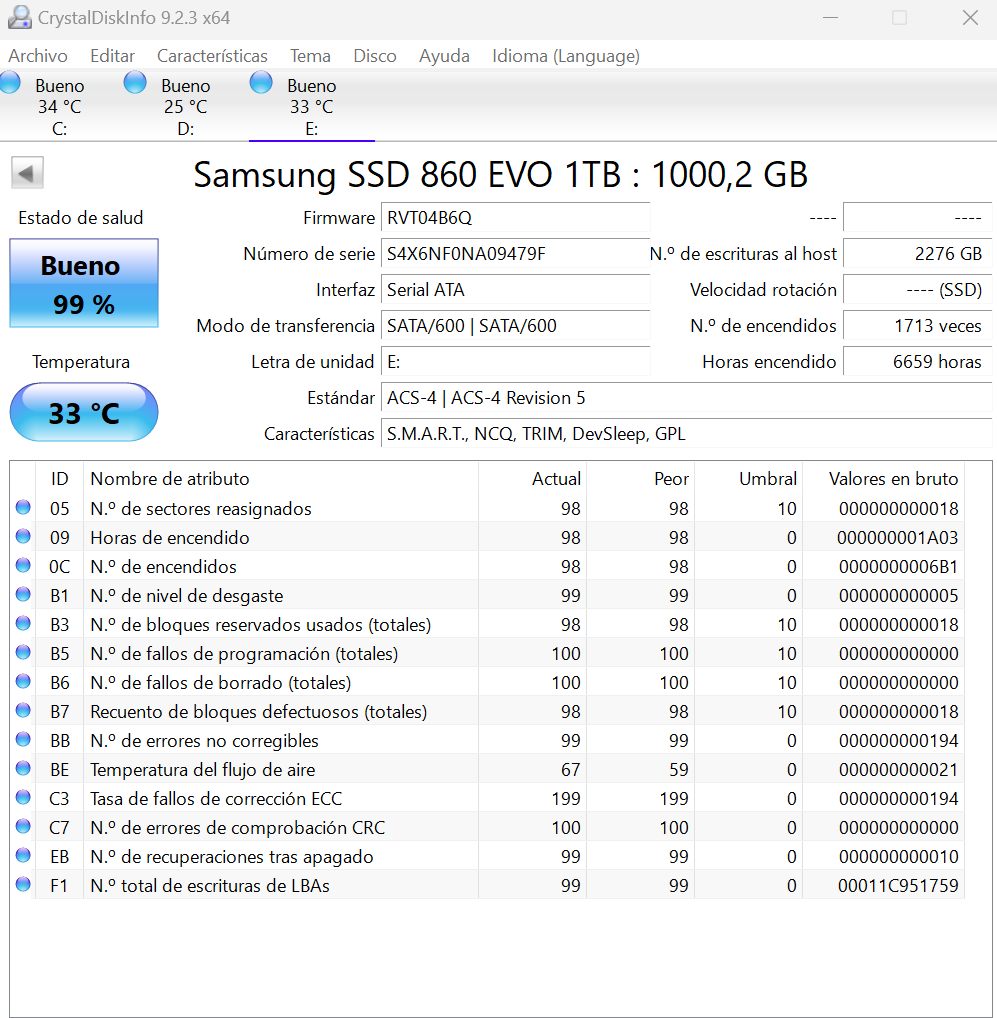Click the 33 °C temperature button
The height and width of the screenshot is (1018, 997).
(84, 412)
